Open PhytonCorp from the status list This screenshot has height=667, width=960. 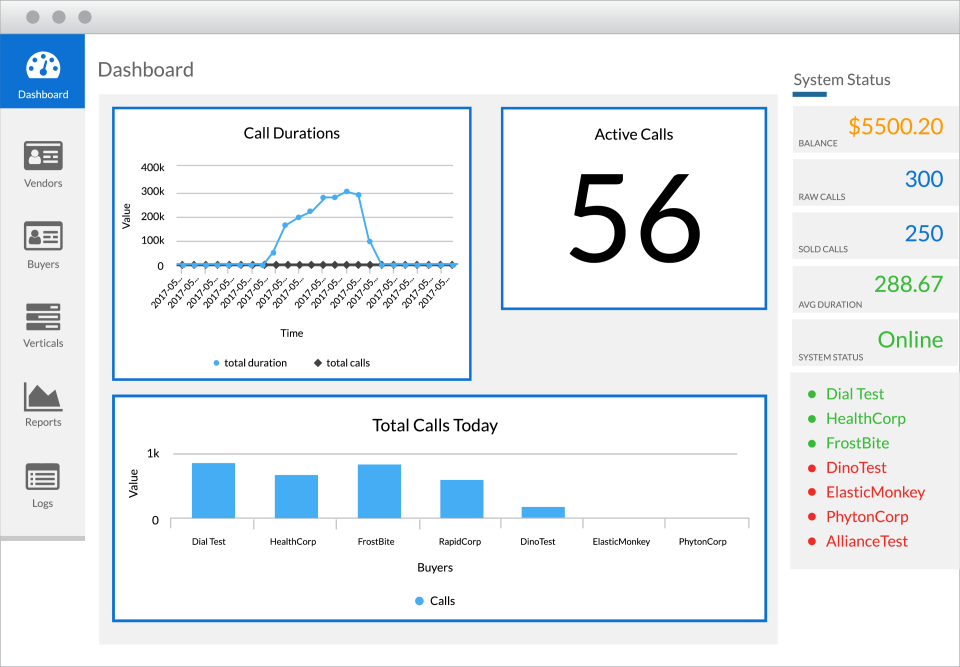click(x=867, y=516)
